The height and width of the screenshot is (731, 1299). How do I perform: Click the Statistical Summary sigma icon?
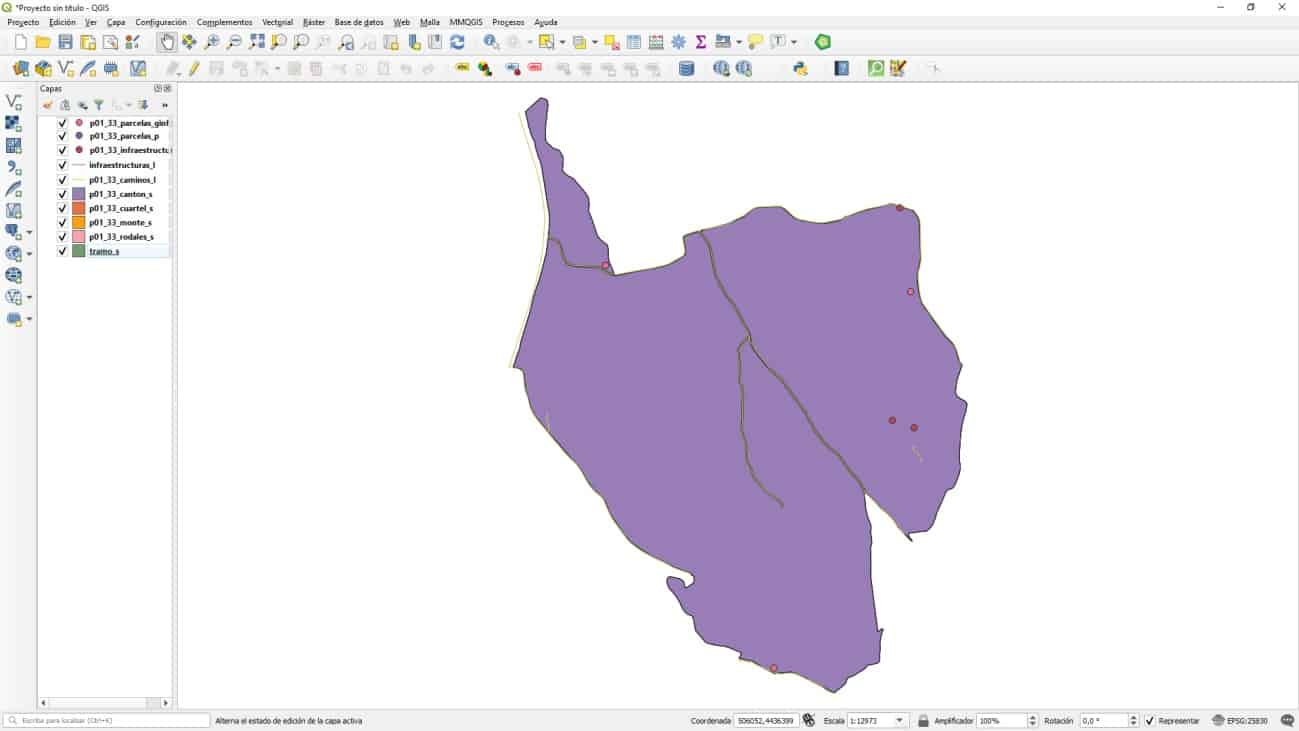pos(700,42)
